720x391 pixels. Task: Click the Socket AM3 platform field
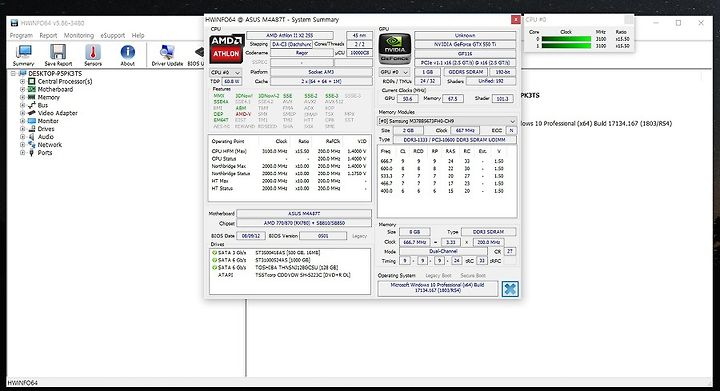pyautogui.click(x=321, y=72)
